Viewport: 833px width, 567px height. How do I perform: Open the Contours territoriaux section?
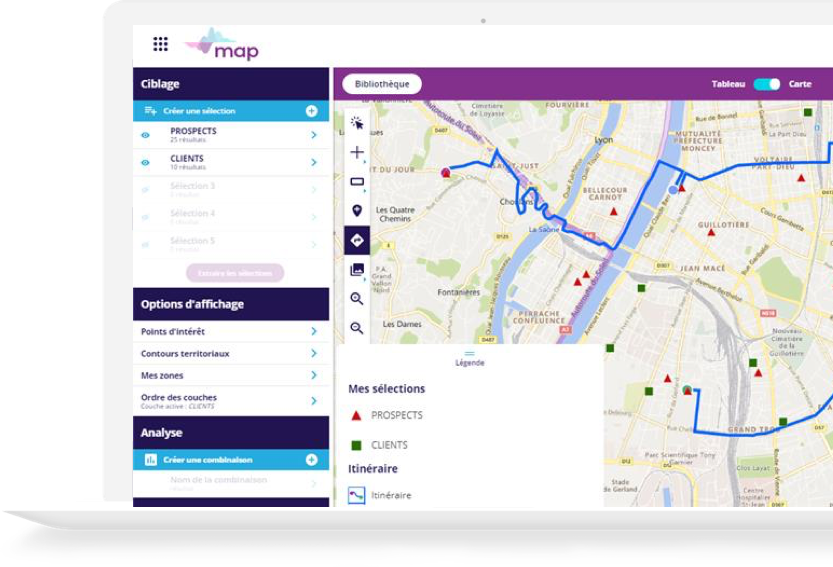313,354
